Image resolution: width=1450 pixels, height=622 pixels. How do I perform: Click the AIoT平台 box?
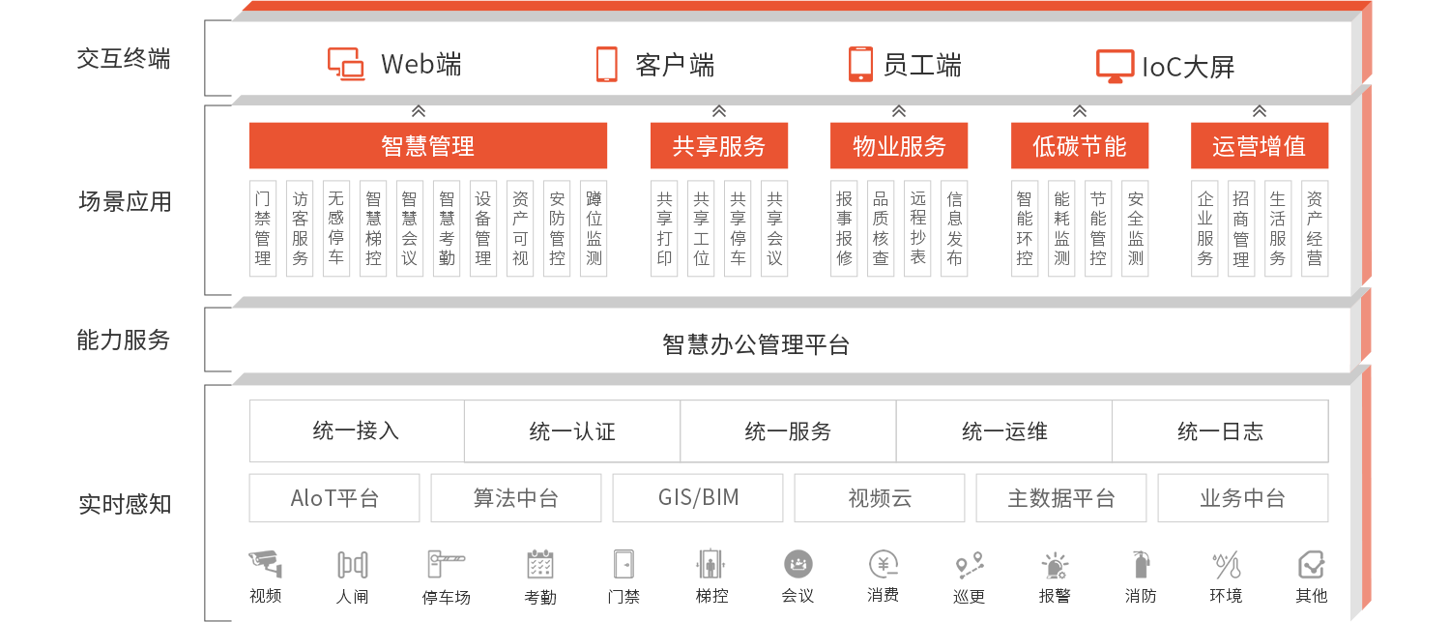(335, 498)
